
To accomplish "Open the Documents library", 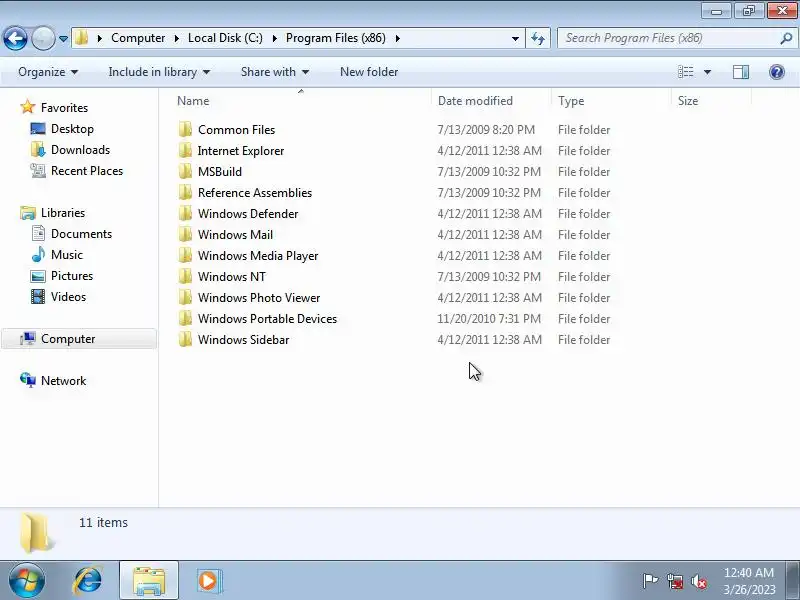I will pyautogui.click(x=81, y=234).
